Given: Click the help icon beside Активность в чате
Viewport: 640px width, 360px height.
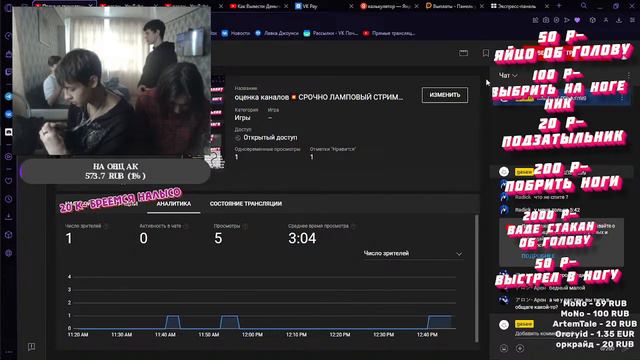Looking at the screenshot, I should 186,226.
